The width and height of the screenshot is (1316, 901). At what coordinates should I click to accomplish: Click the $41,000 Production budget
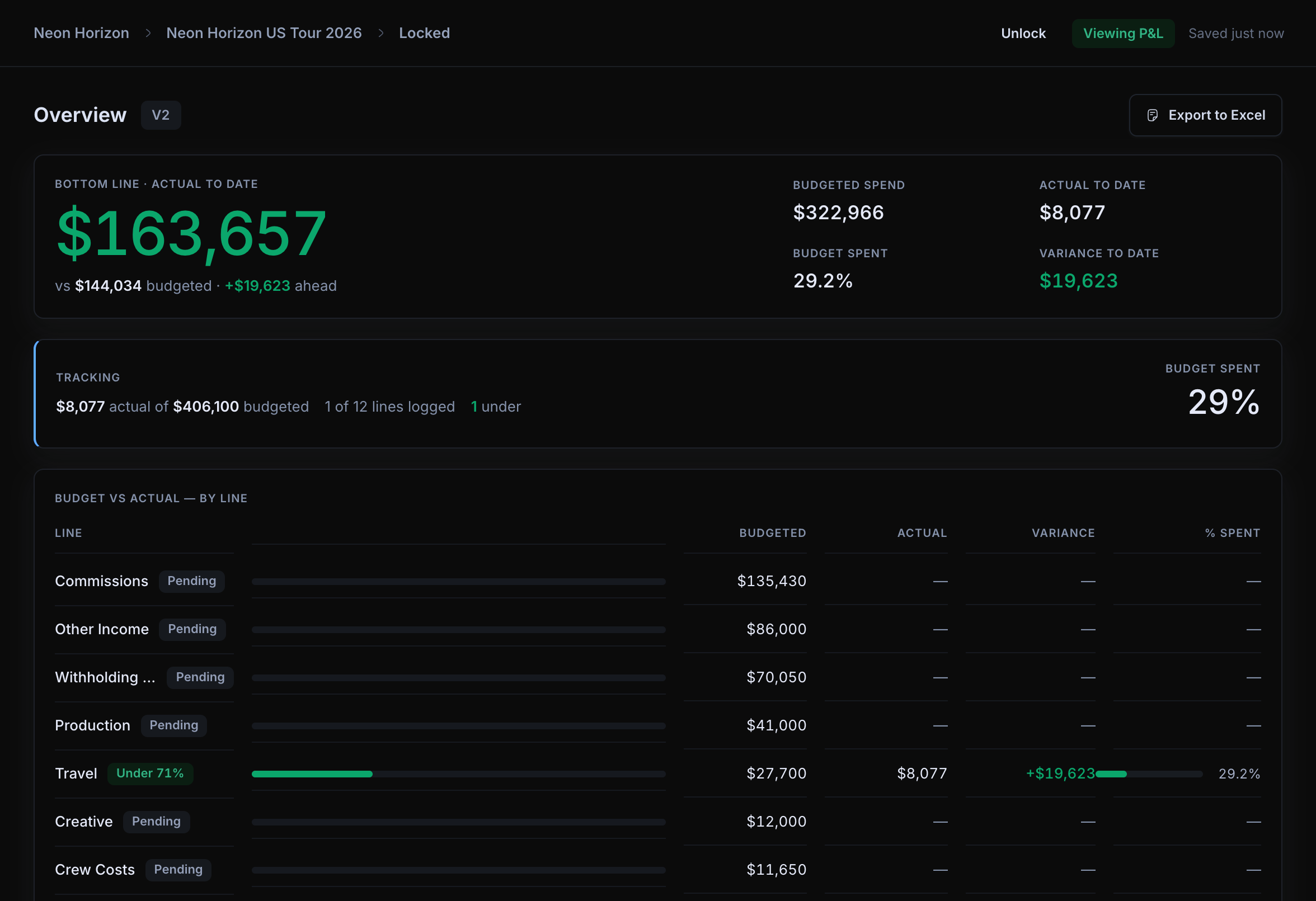click(777, 725)
